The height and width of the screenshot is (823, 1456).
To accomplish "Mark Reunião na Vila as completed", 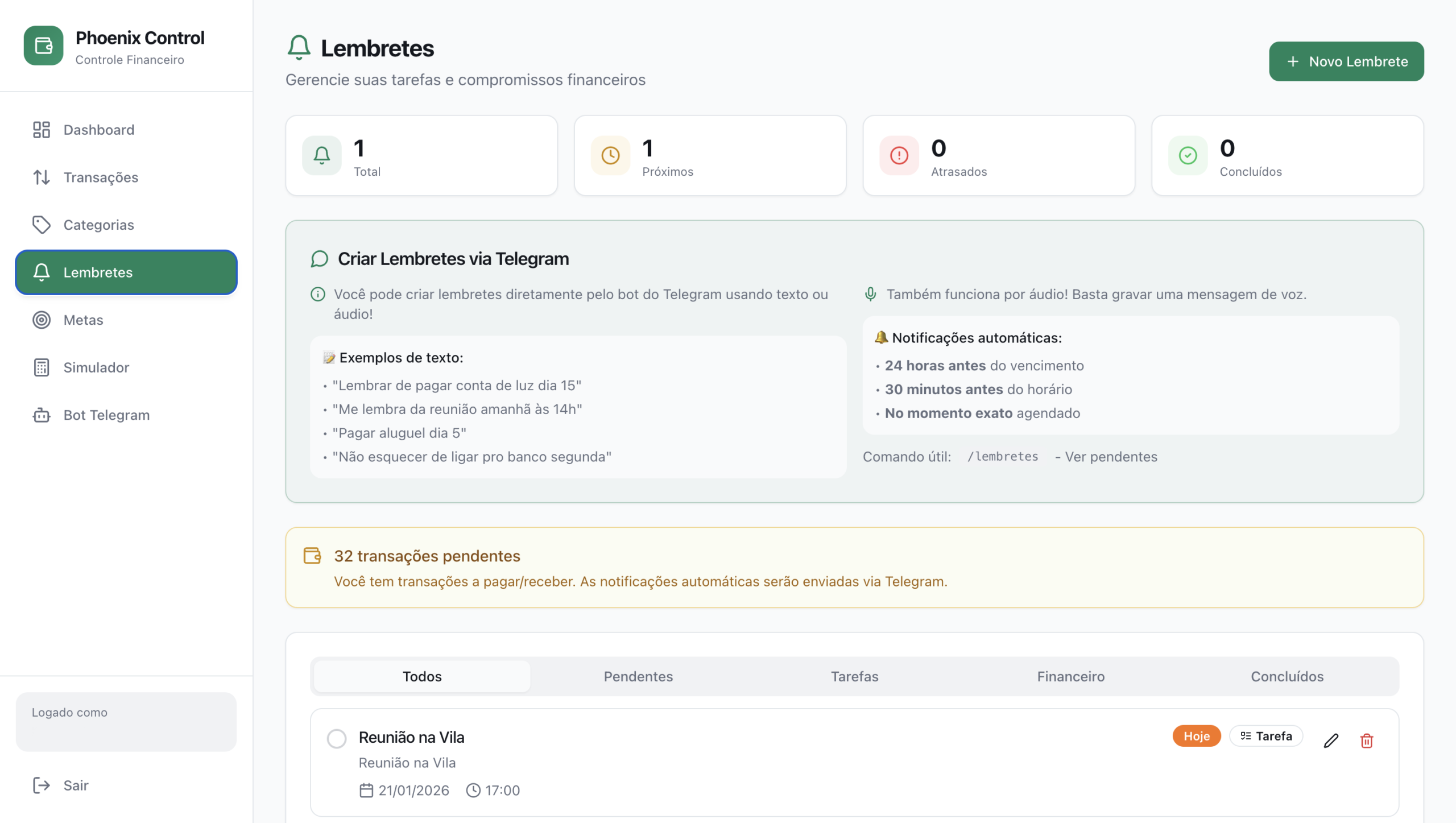I will (337, 739).
